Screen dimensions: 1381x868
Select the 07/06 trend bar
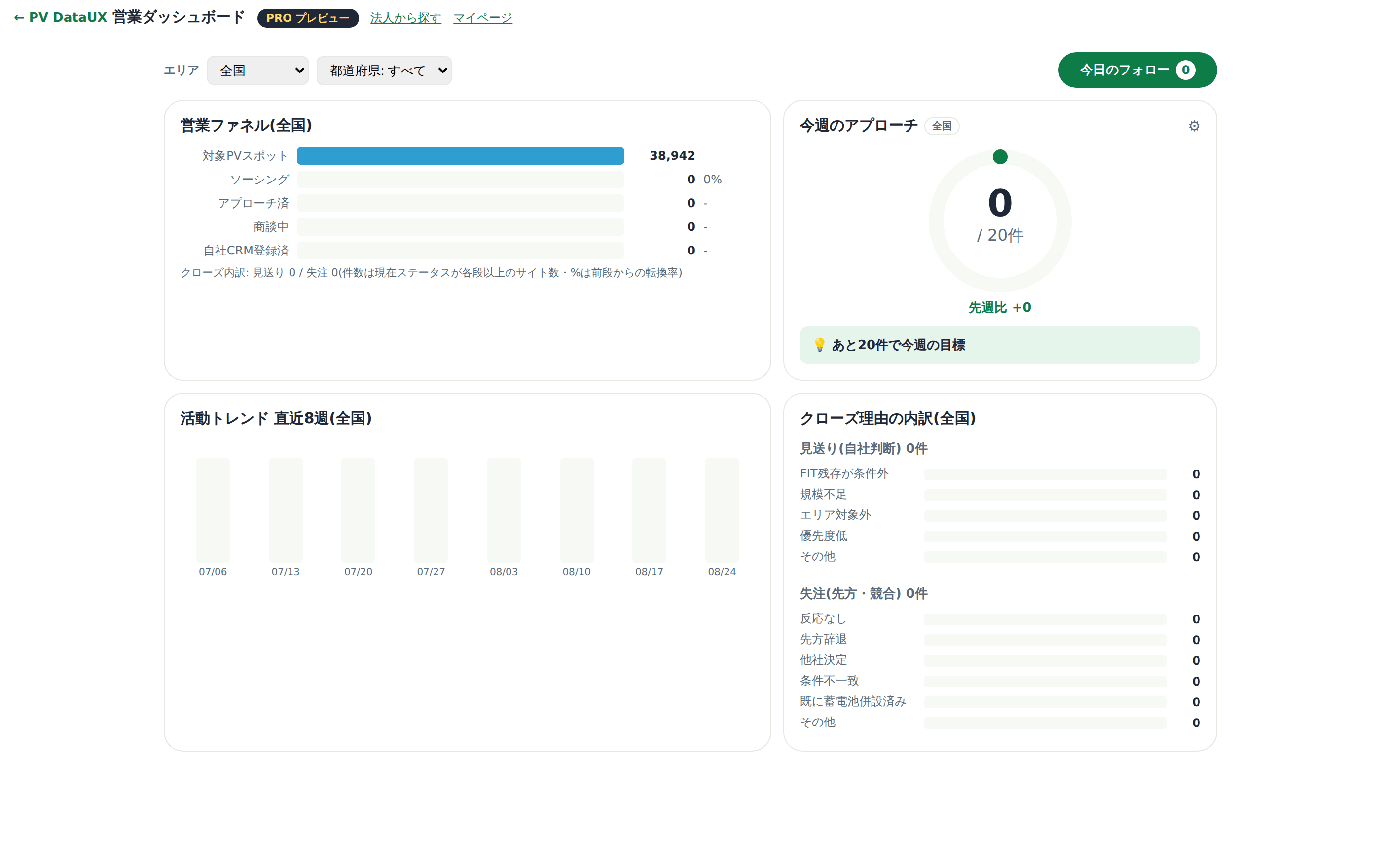pos(213,509)
